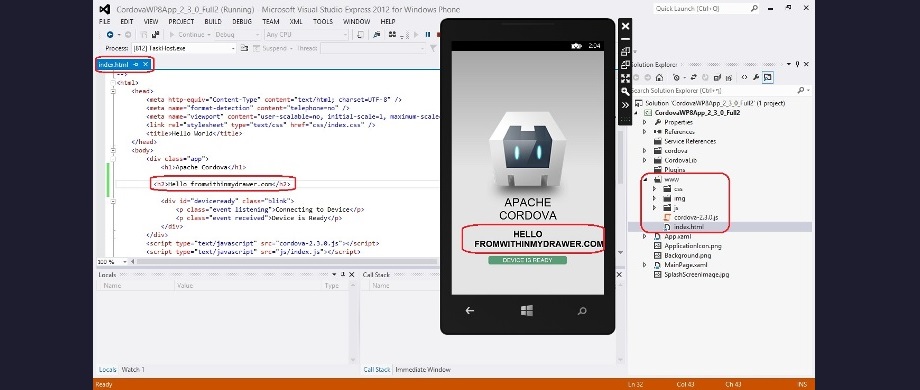Switch to the Watch 1 tab
Image resolution: width=920 pixels, height=390 pixels.
coord(133,369)
